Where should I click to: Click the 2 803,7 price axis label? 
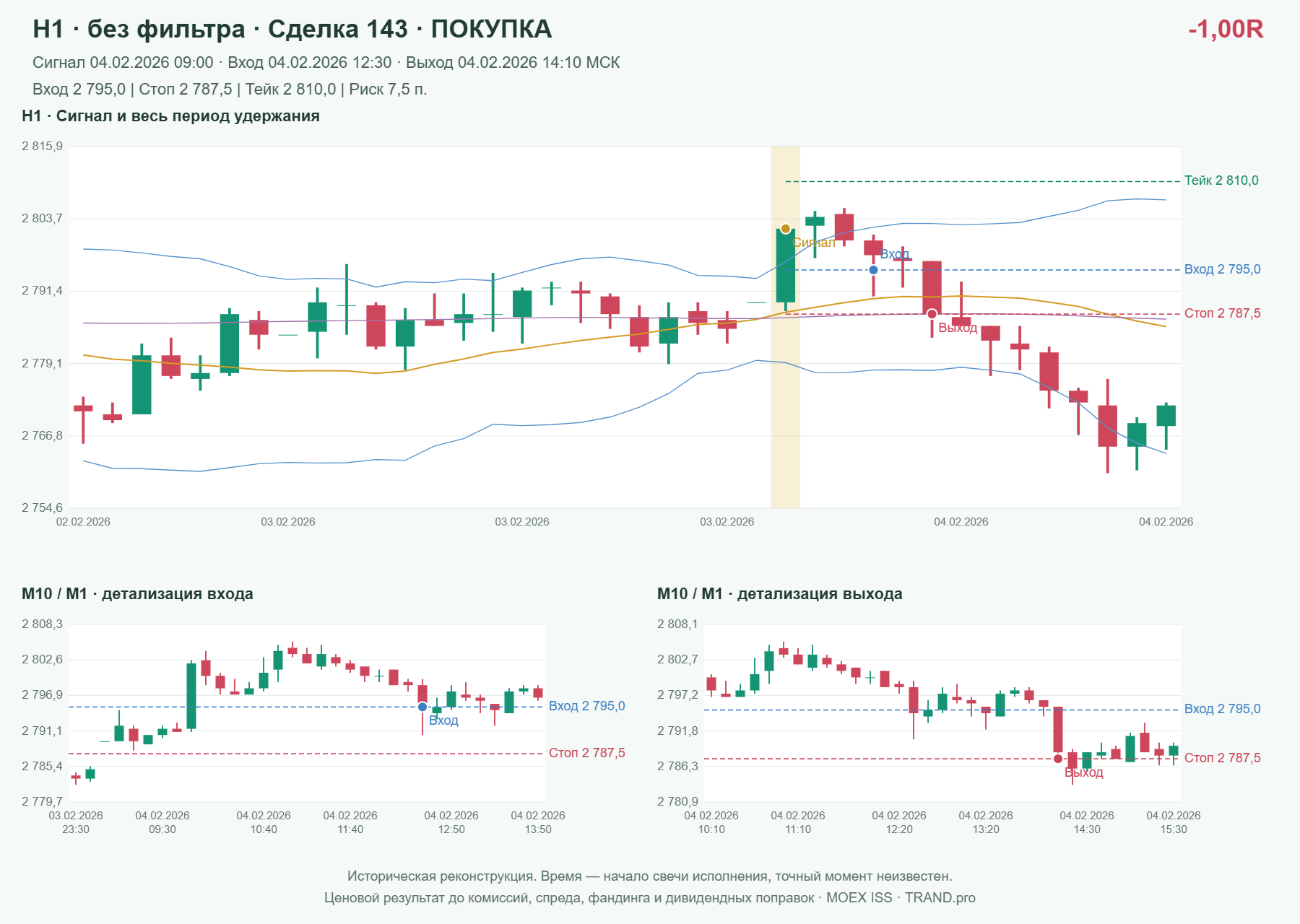42,218
